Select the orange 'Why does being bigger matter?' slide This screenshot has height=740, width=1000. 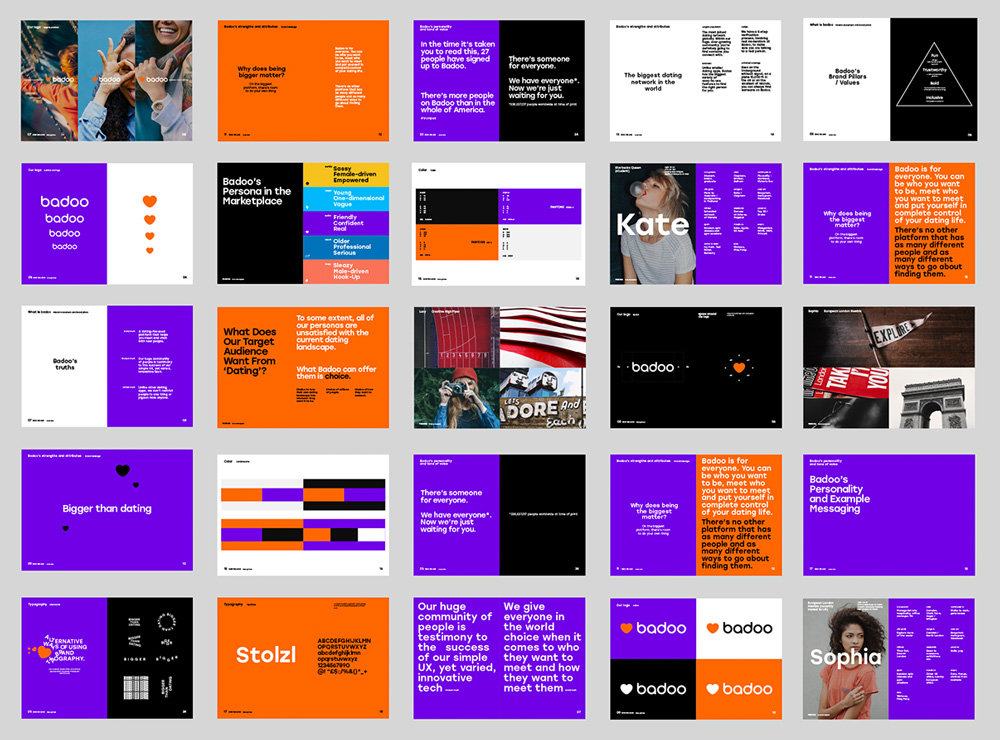tap(303, 80)
